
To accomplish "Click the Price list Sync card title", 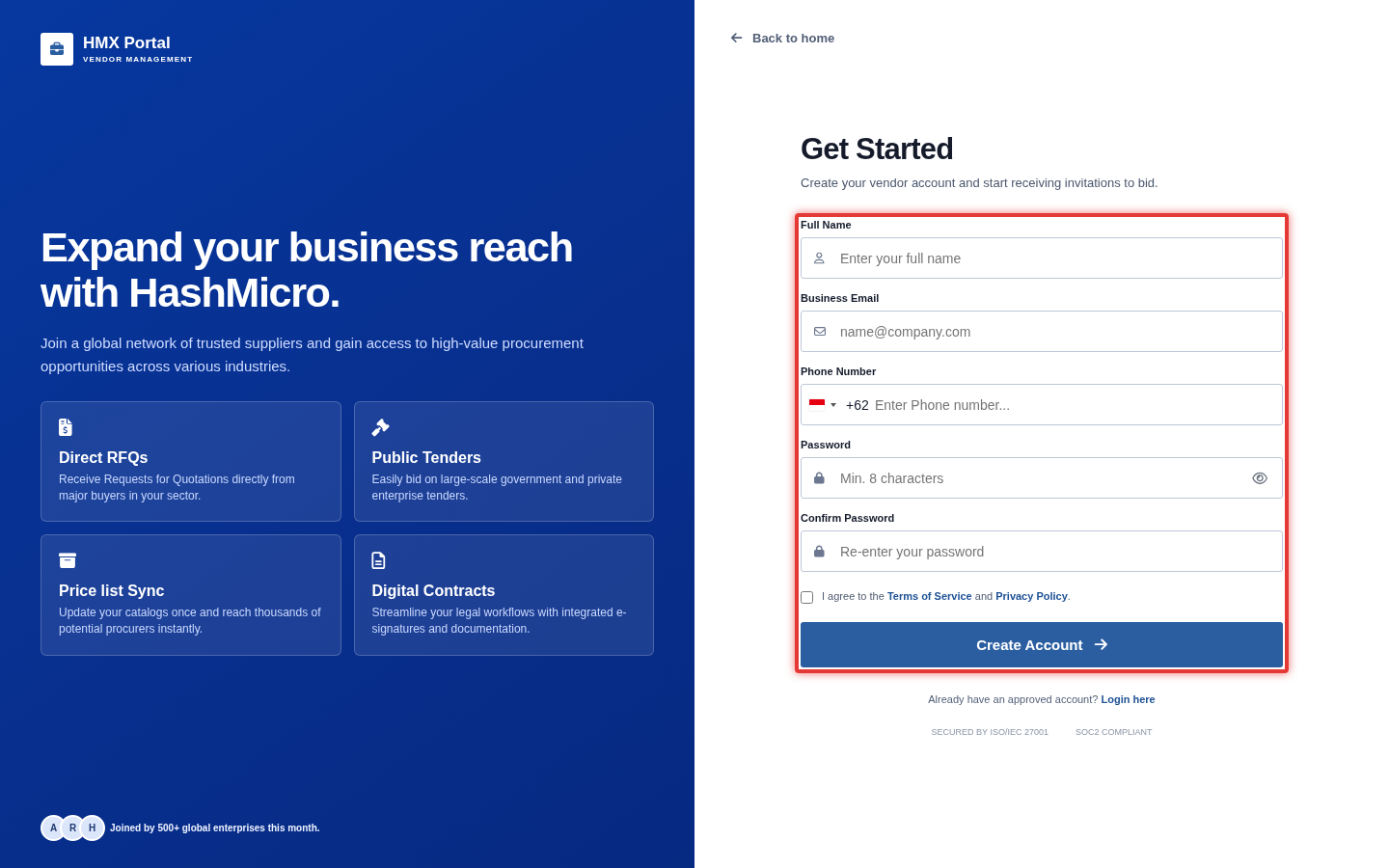I will coord(112,590).
